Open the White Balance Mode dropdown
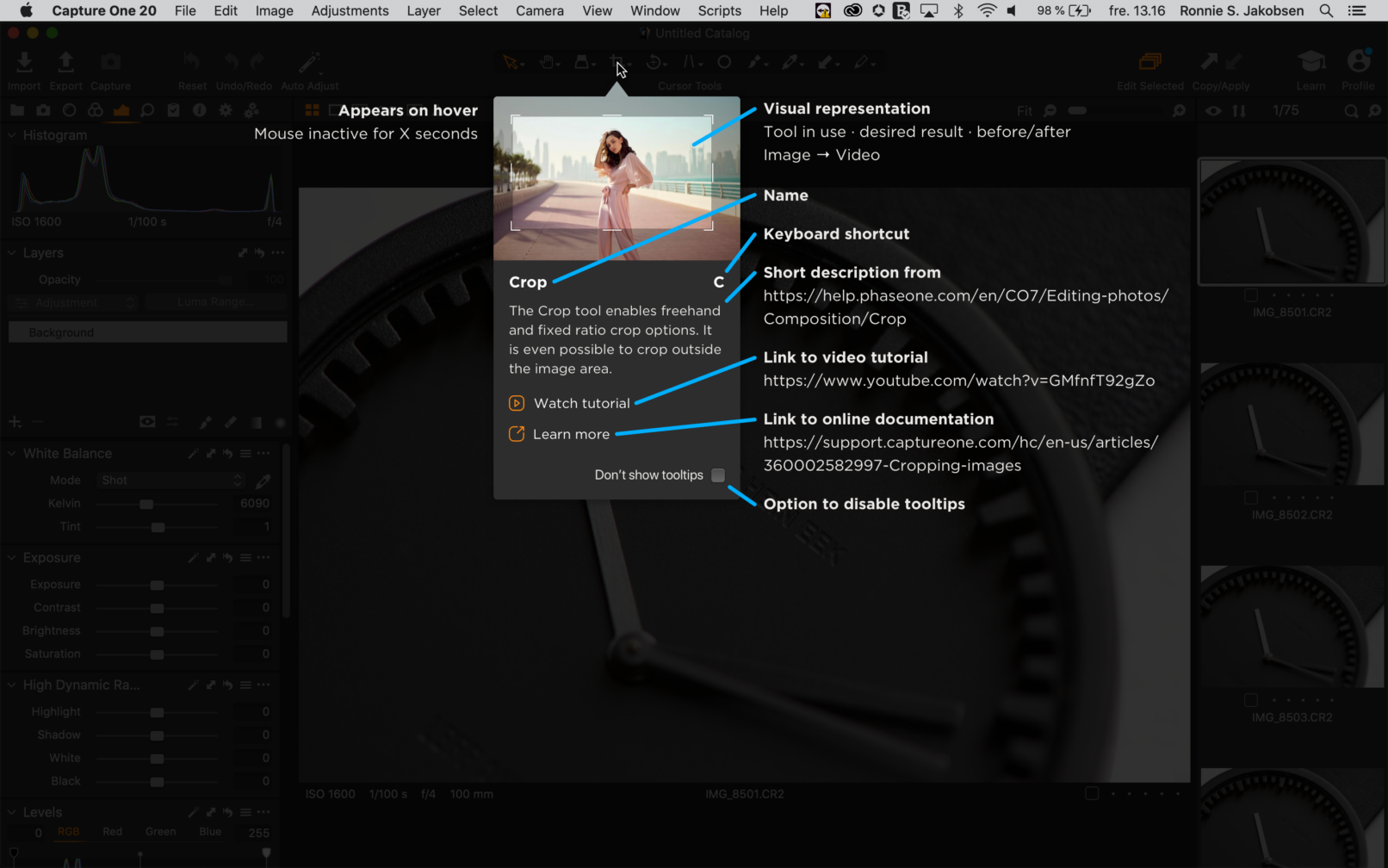Viewport: 1388px width, 868px height. (x=171, y=480)
